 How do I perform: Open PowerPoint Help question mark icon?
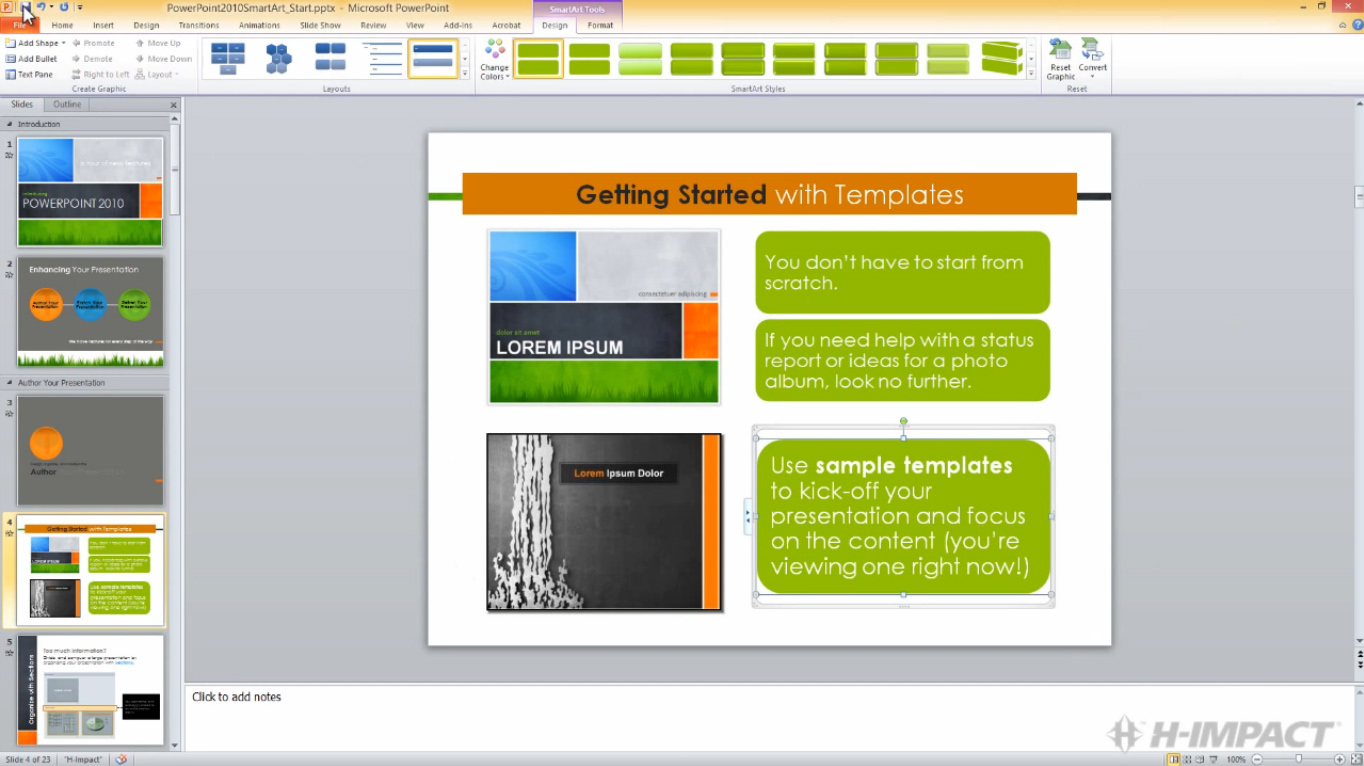[1356, 25]
